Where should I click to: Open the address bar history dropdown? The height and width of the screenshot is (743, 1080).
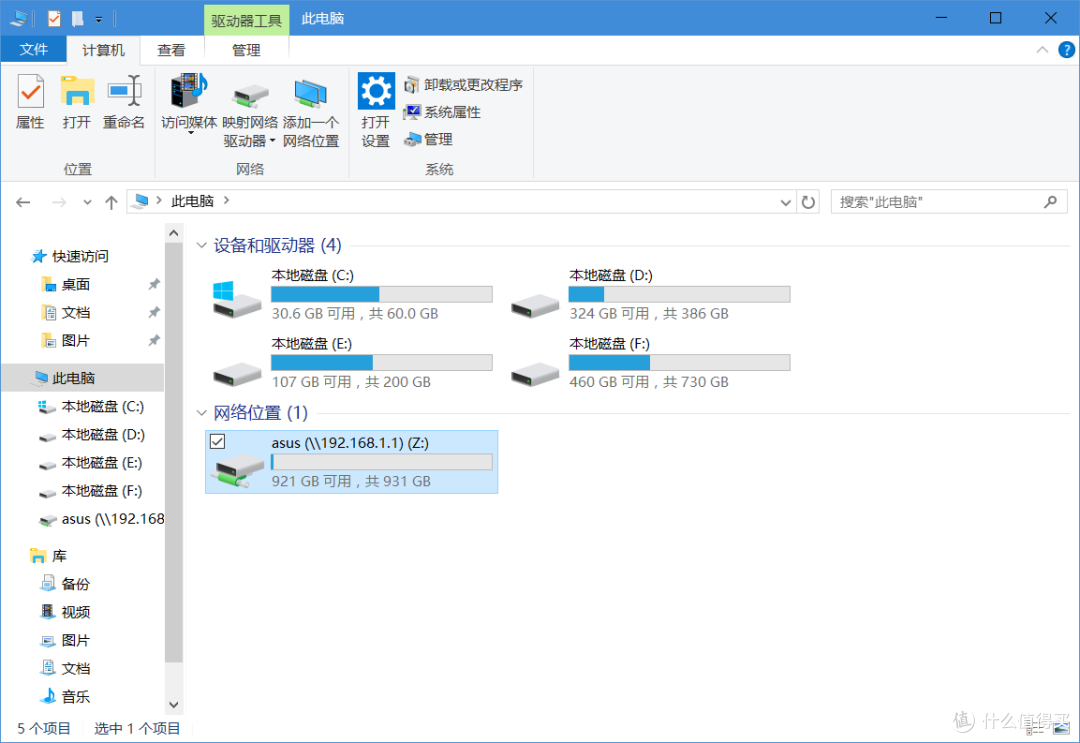coord(785,202)
